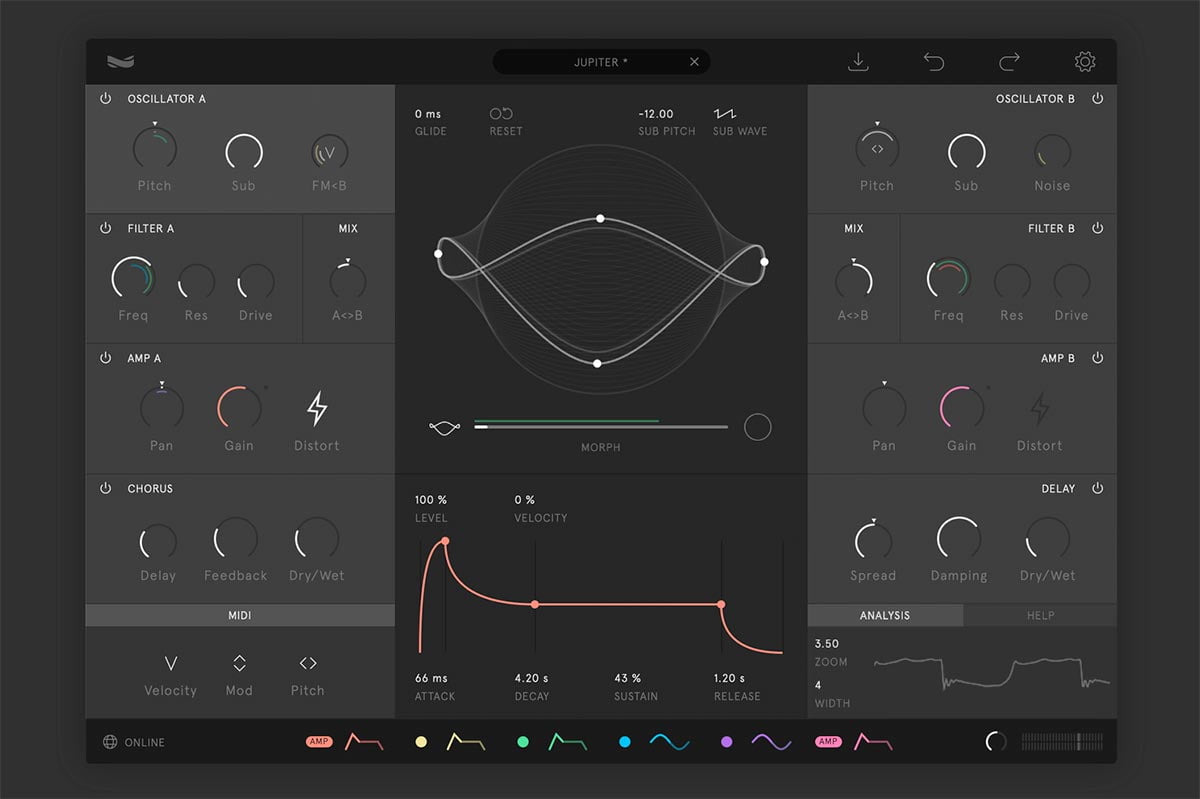Select the first red AMP envelope modulator
This screenshot has height=799, width=1200.
click(x=345, y=742)
